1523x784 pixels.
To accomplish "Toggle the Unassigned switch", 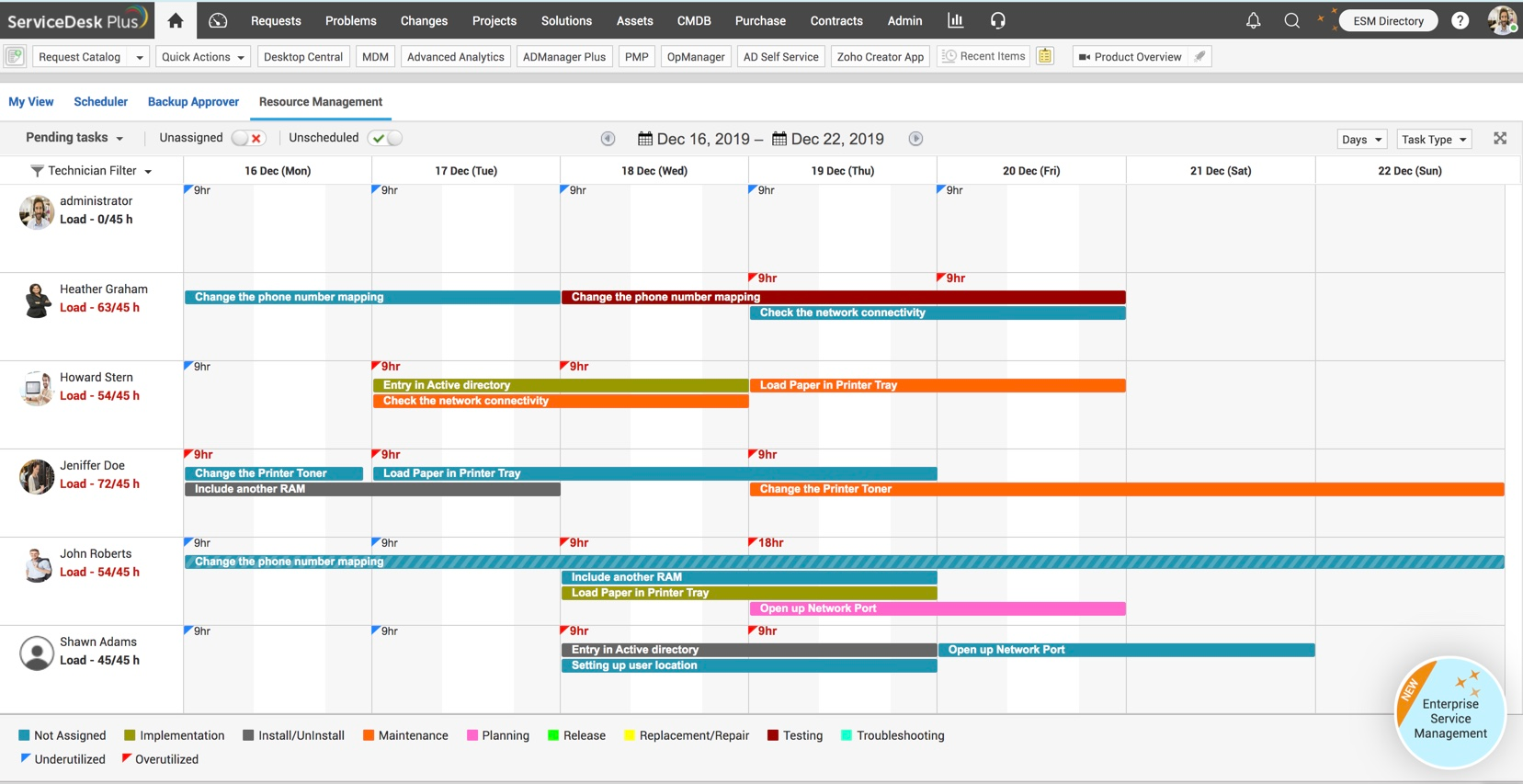I will tap(247, 138).
